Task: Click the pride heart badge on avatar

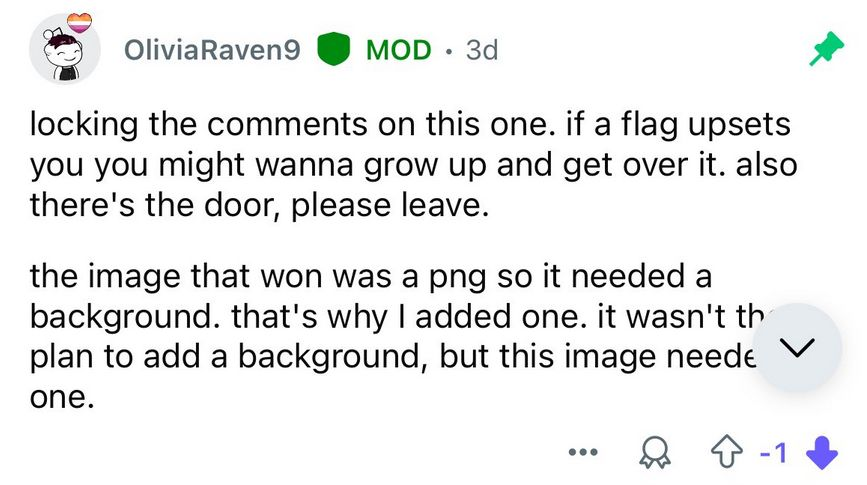Action: click(79, 23)
